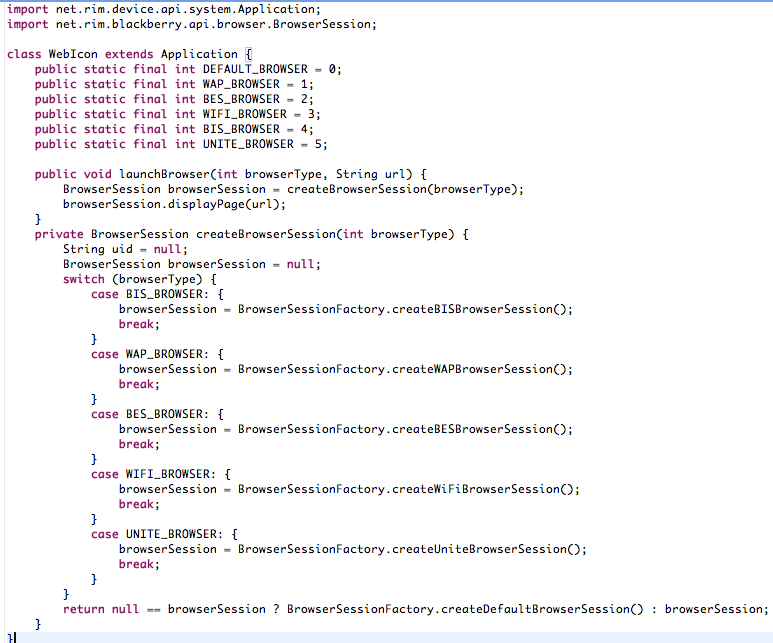This screenshot has width=773, height=643.
Task: Click 'private BrowserSession createBrowserSession' method signature
Action: pyautogui.click(x=251, y=234)
